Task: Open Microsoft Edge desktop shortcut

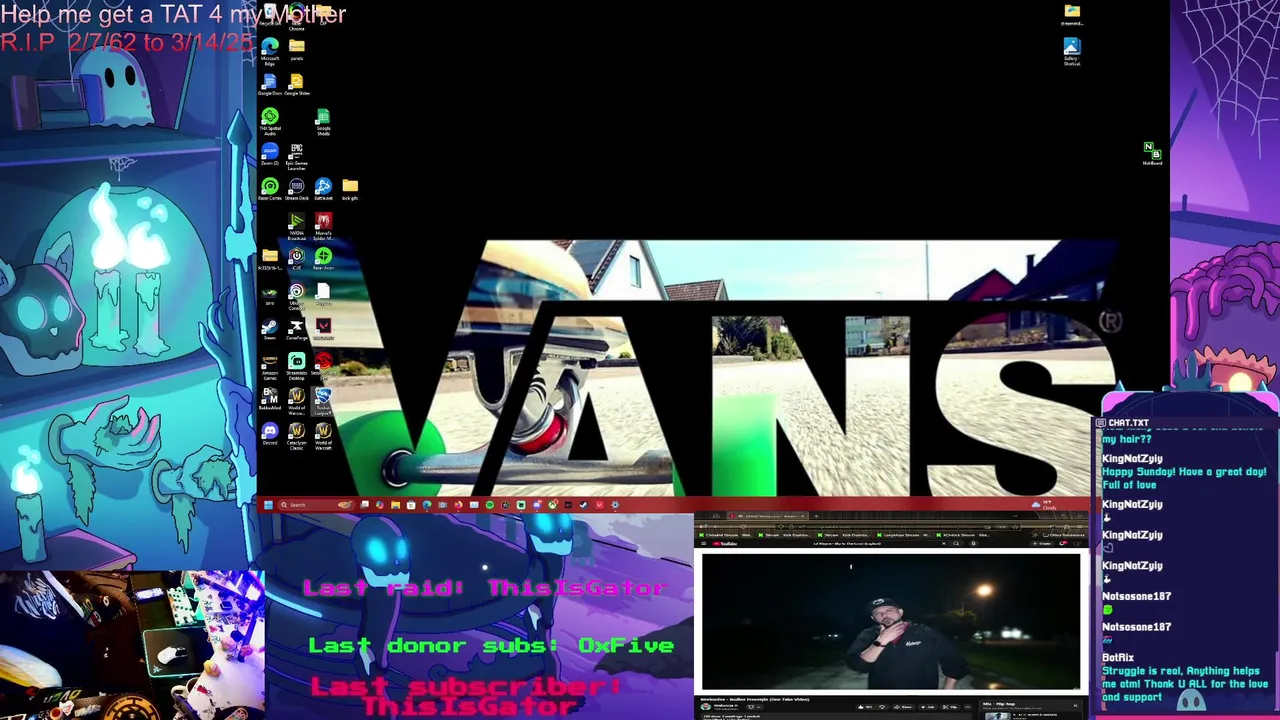Action: (x=270, y=50)
